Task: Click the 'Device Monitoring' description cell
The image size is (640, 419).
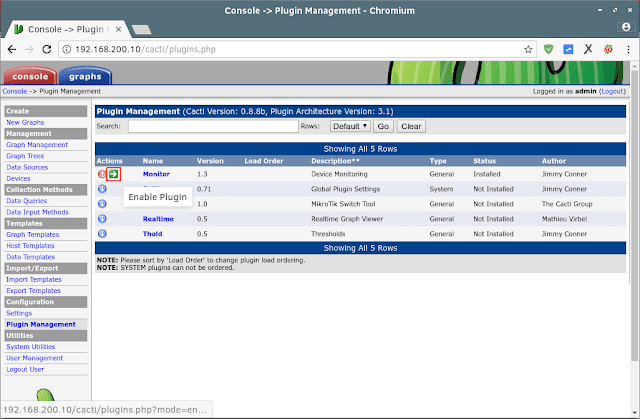Action: (x=339, y=174)
